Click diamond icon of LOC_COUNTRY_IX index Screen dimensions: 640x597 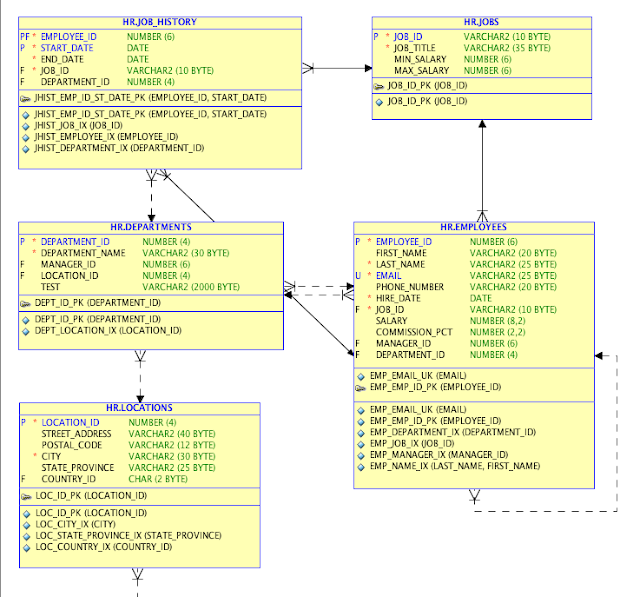pos(27,548)
